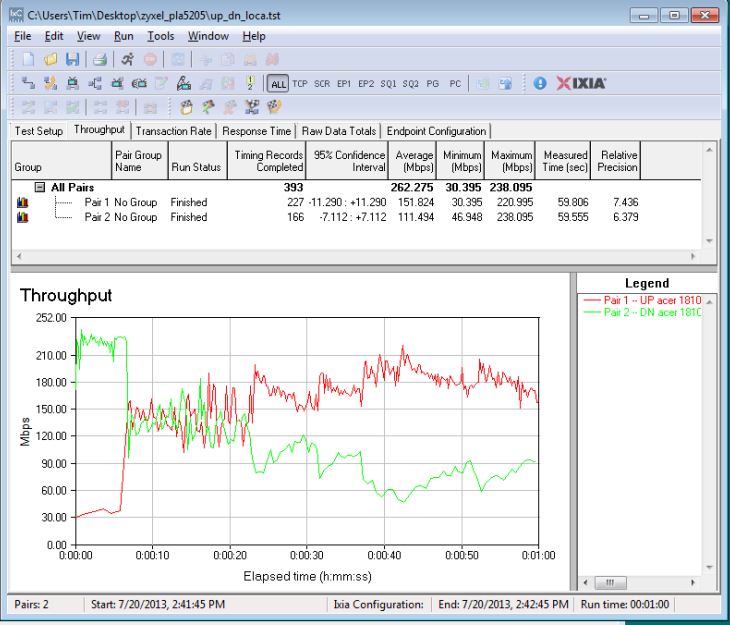Click the 95% Confidence Interval header
This screenshot has height=625, width=730.
tap(347, 161)
